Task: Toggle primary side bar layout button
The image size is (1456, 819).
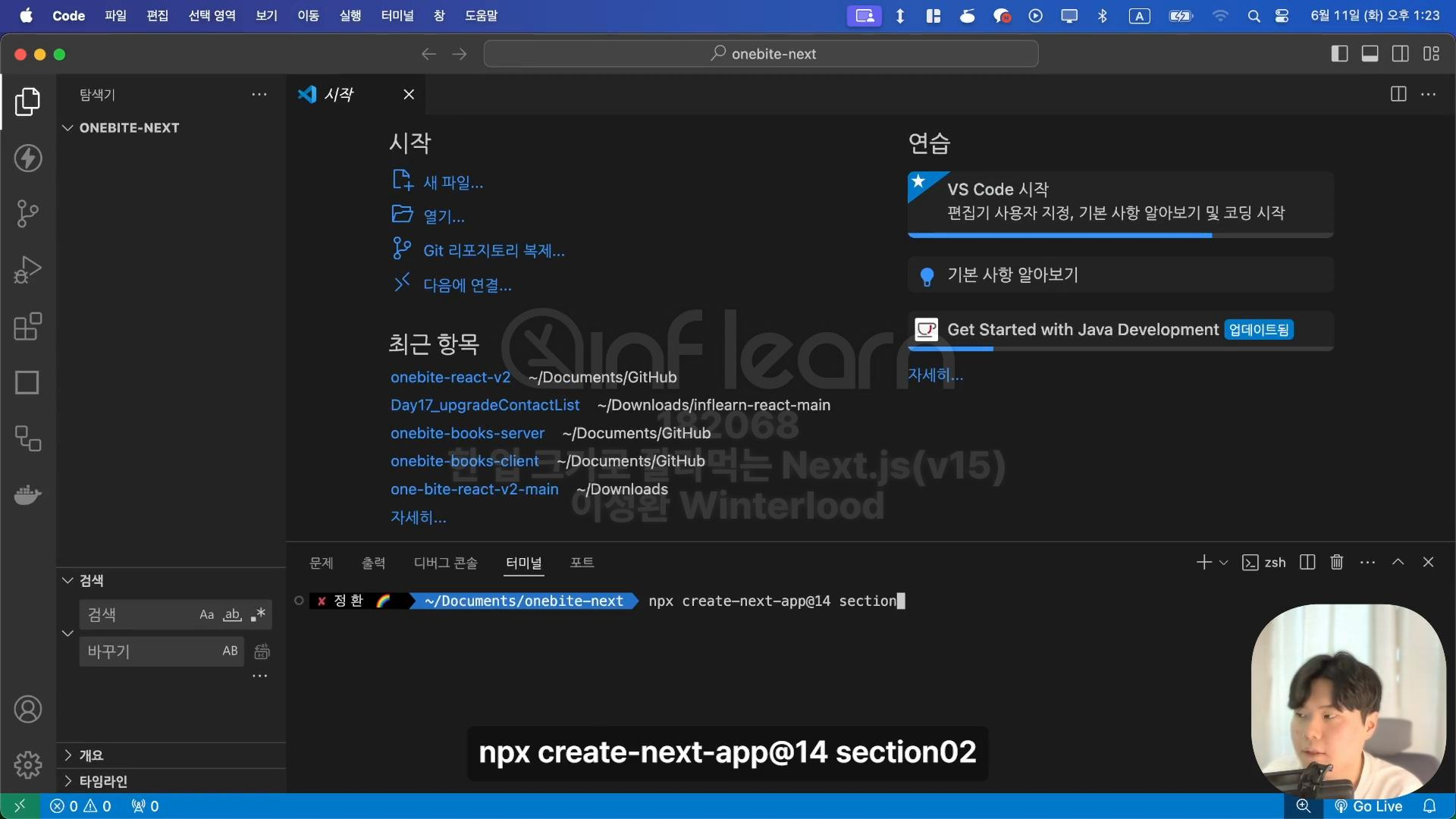Action: coord(1339,54)
